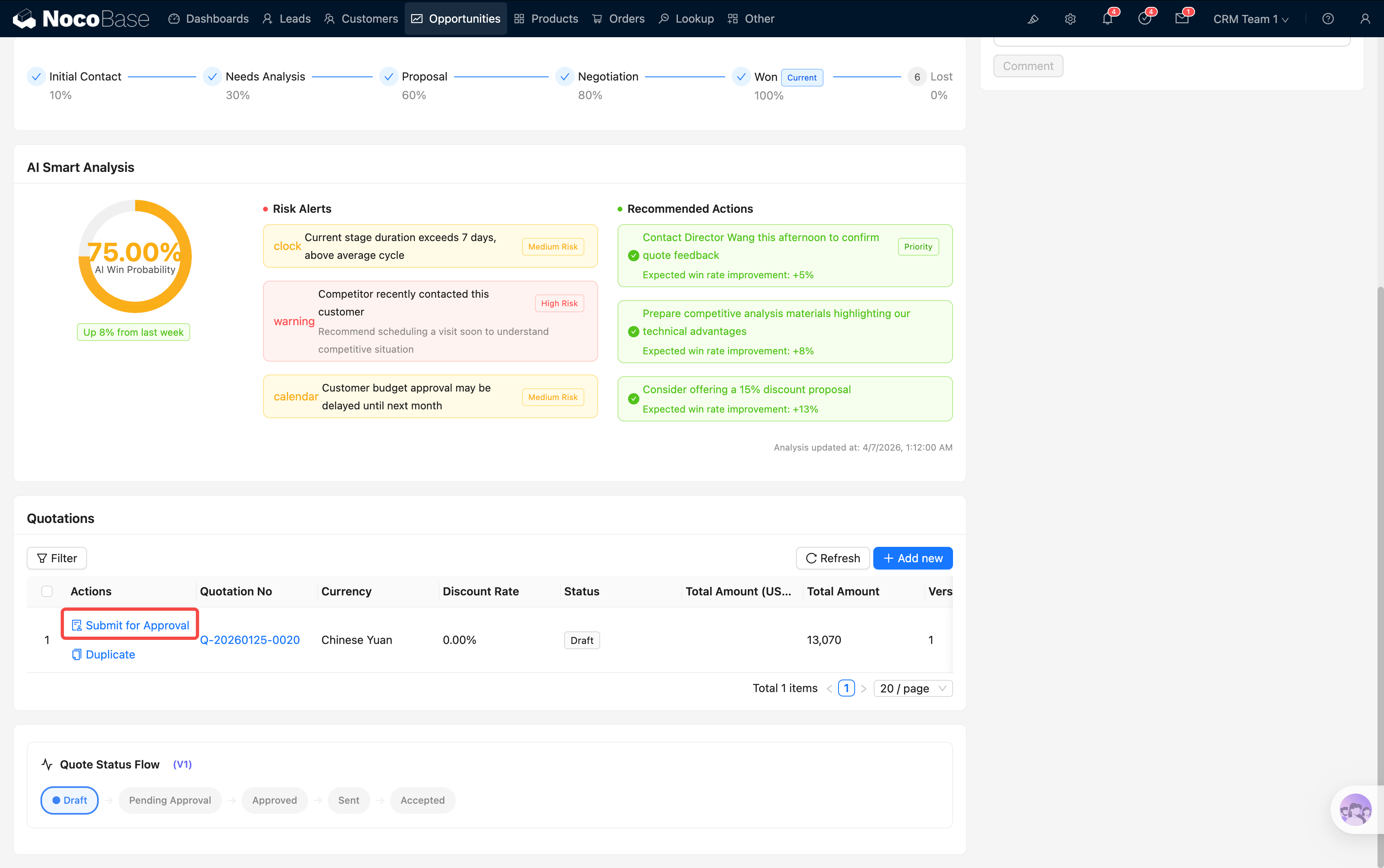
Task: Open the settings gear icon
Action: [x=1070, y=19]
